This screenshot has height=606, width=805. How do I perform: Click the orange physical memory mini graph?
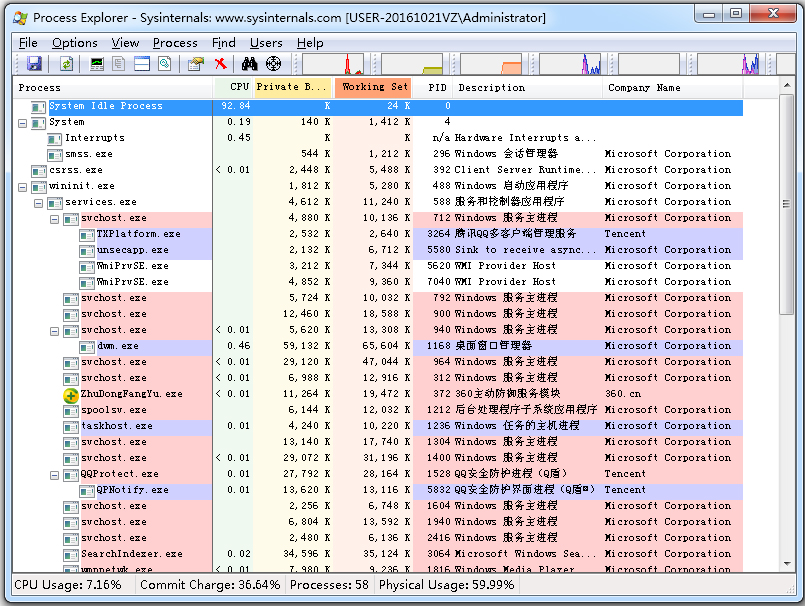(x=491, y=64)
